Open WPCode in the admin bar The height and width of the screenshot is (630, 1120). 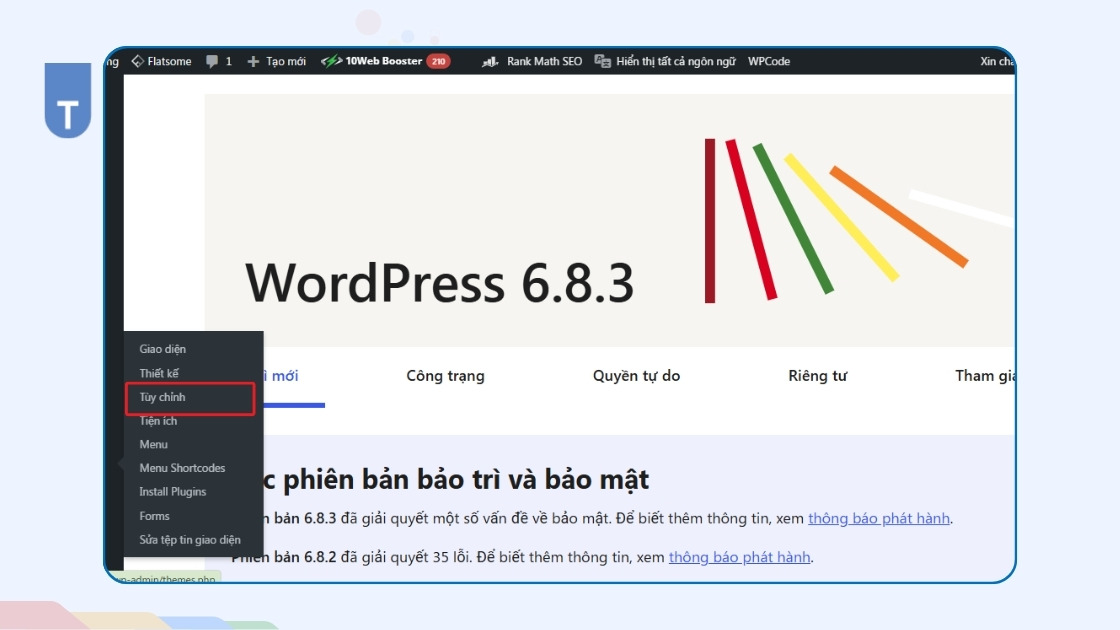point(769,61)
